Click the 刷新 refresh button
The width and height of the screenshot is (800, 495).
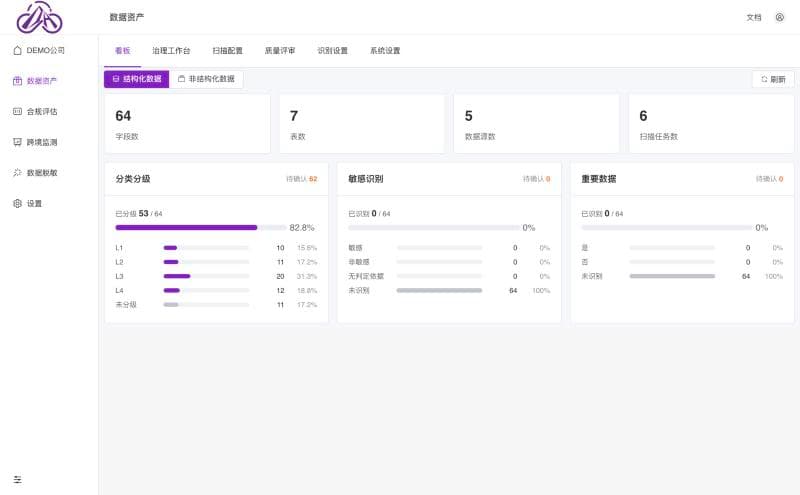click(x=773, y=80)
